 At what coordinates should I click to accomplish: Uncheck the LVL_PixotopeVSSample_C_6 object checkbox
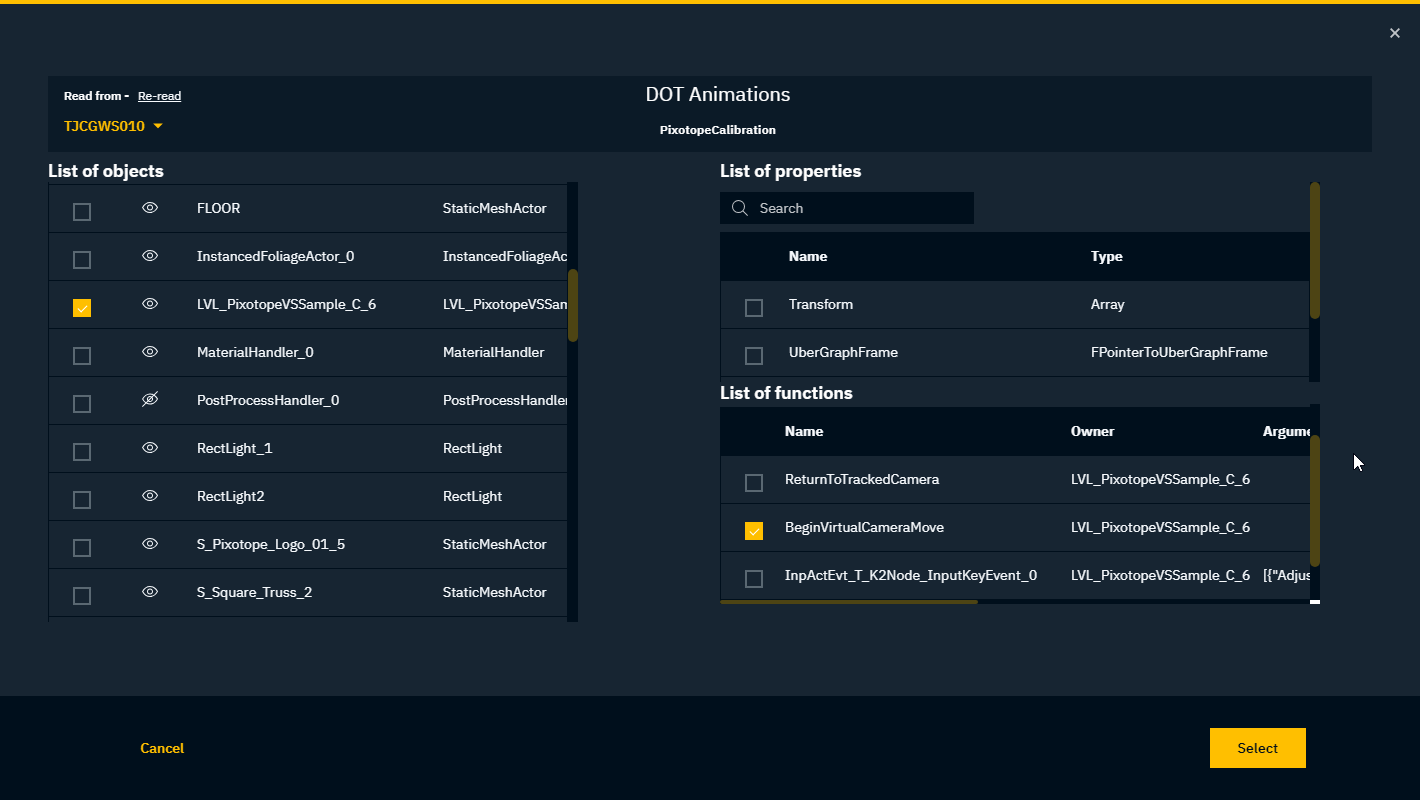pos(82,308)
